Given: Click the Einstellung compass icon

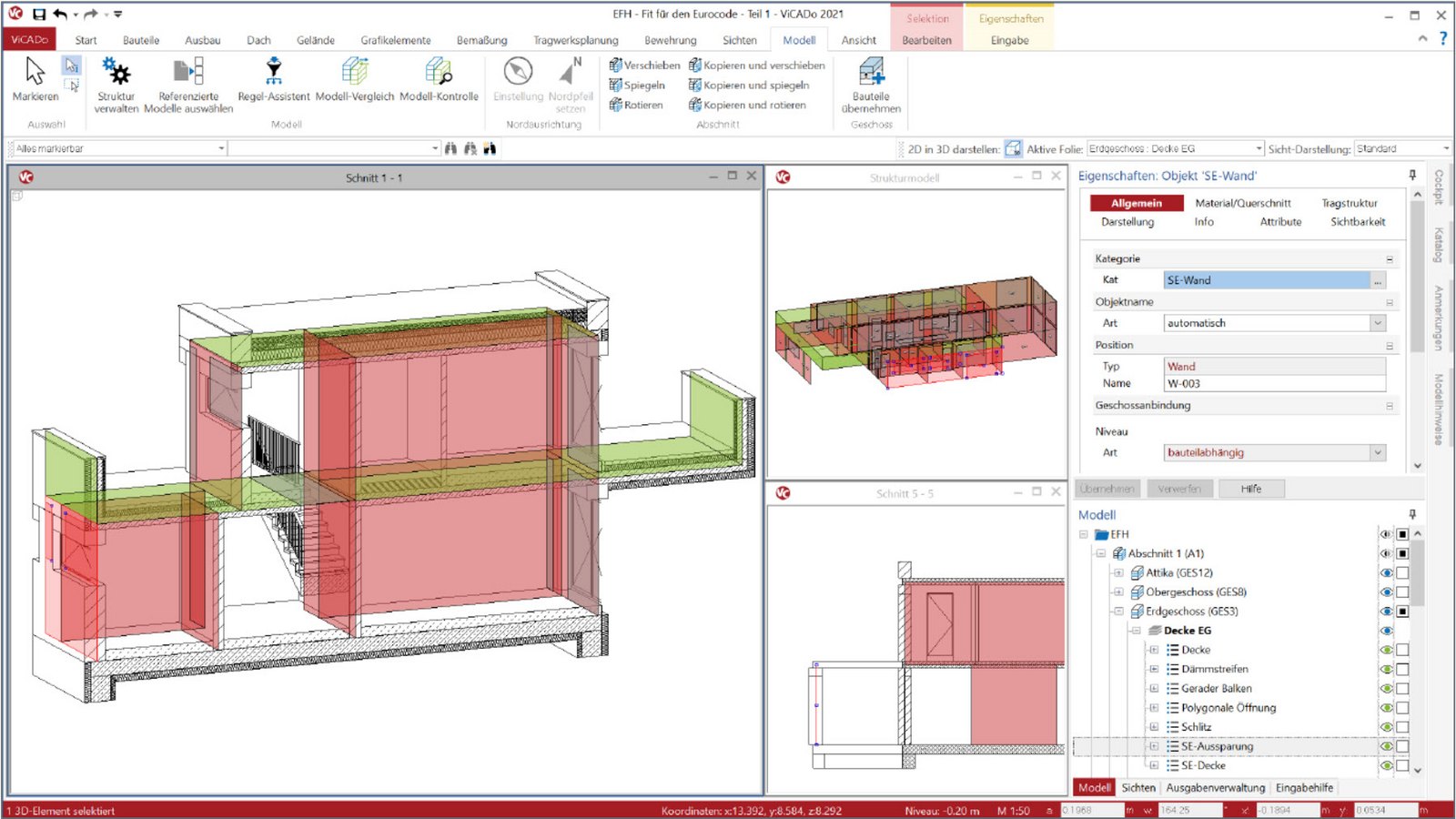Looking at the screenshot, I should click(518, 71).
